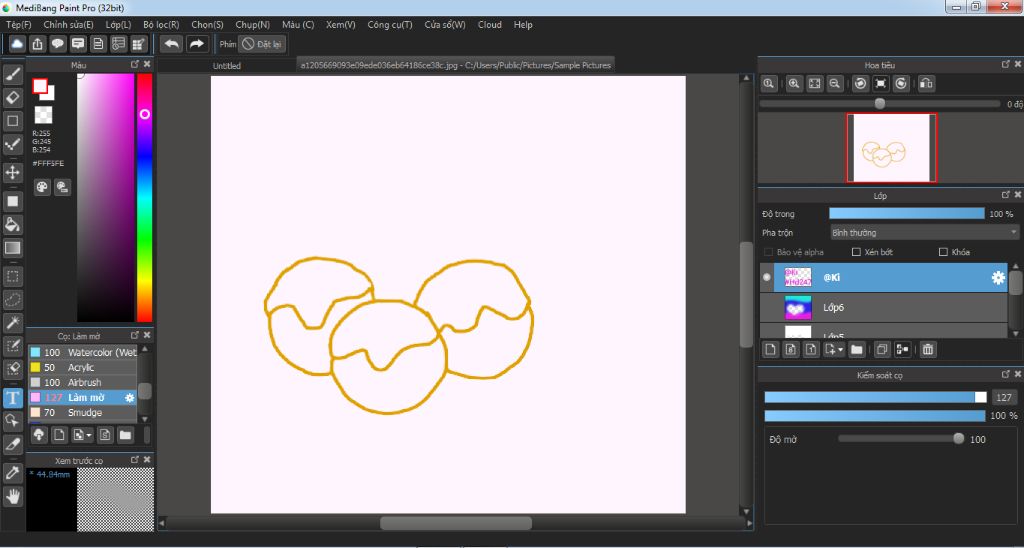Select the Acrylic brush
1024x548 pixels.
(83, 368)
